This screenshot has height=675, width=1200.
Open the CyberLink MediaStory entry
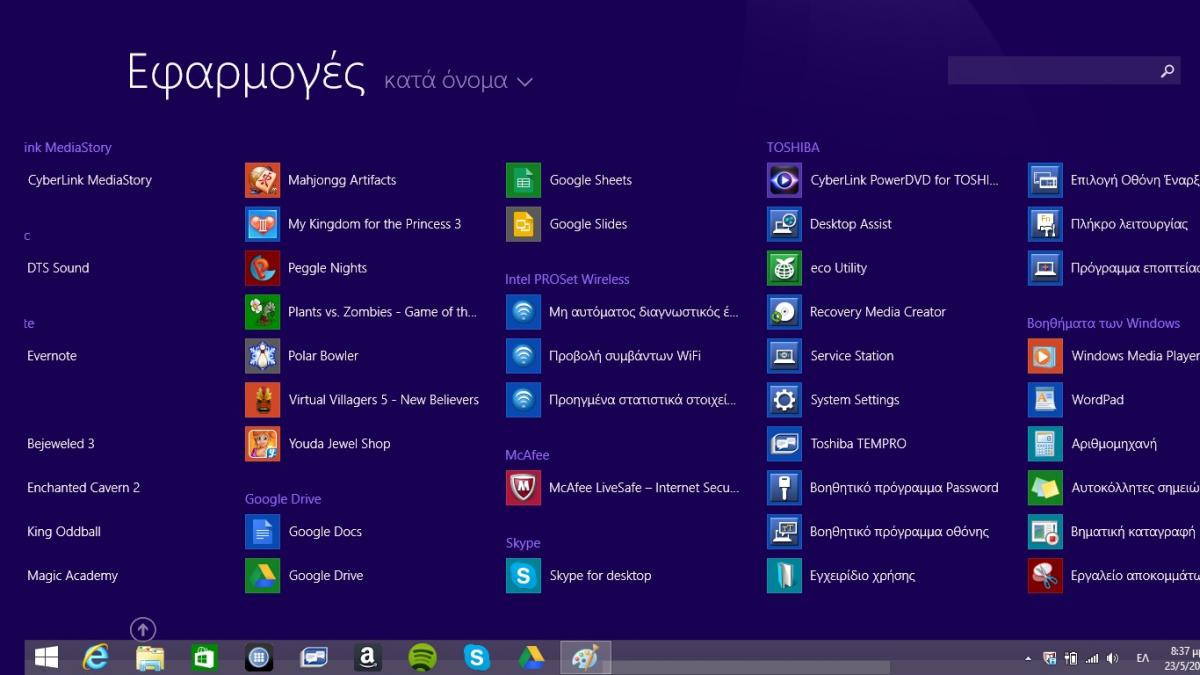tap(90, 180)
